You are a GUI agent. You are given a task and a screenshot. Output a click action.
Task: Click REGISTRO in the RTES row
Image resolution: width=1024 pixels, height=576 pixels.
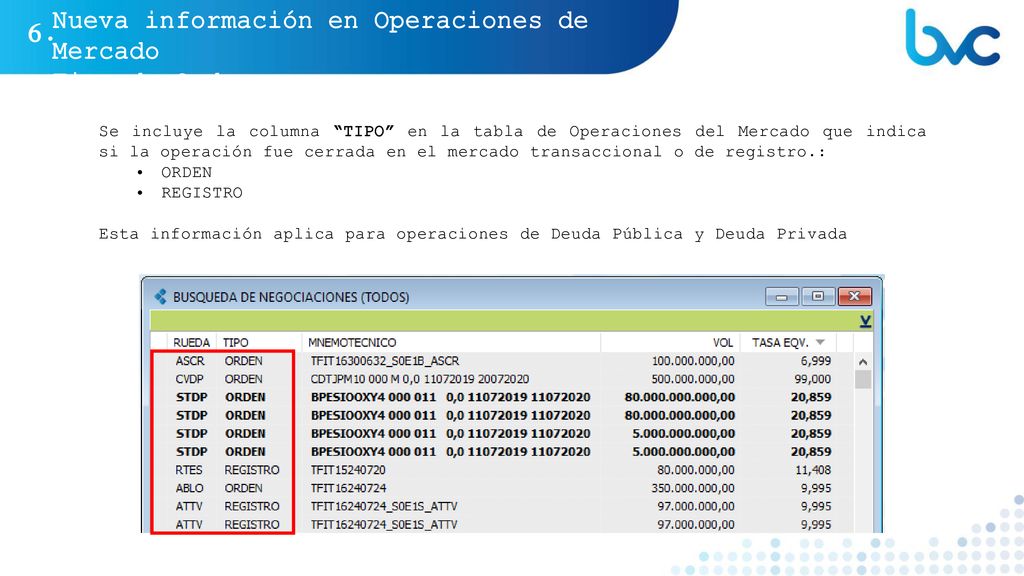[x=252, y=470]
